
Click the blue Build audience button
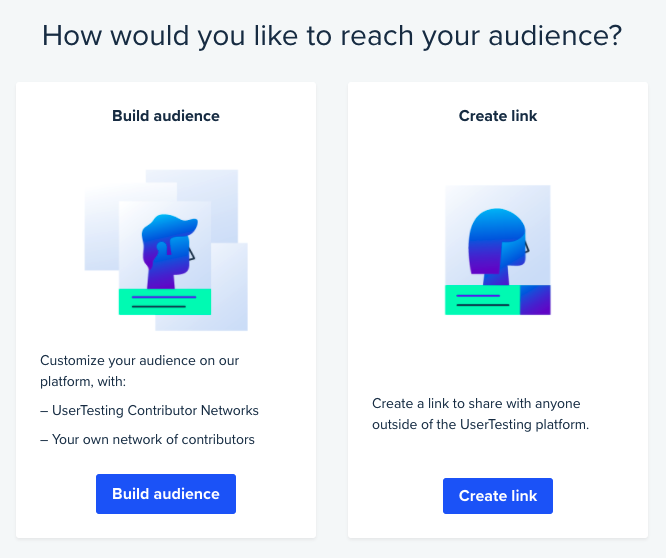(x=166, y=494)
